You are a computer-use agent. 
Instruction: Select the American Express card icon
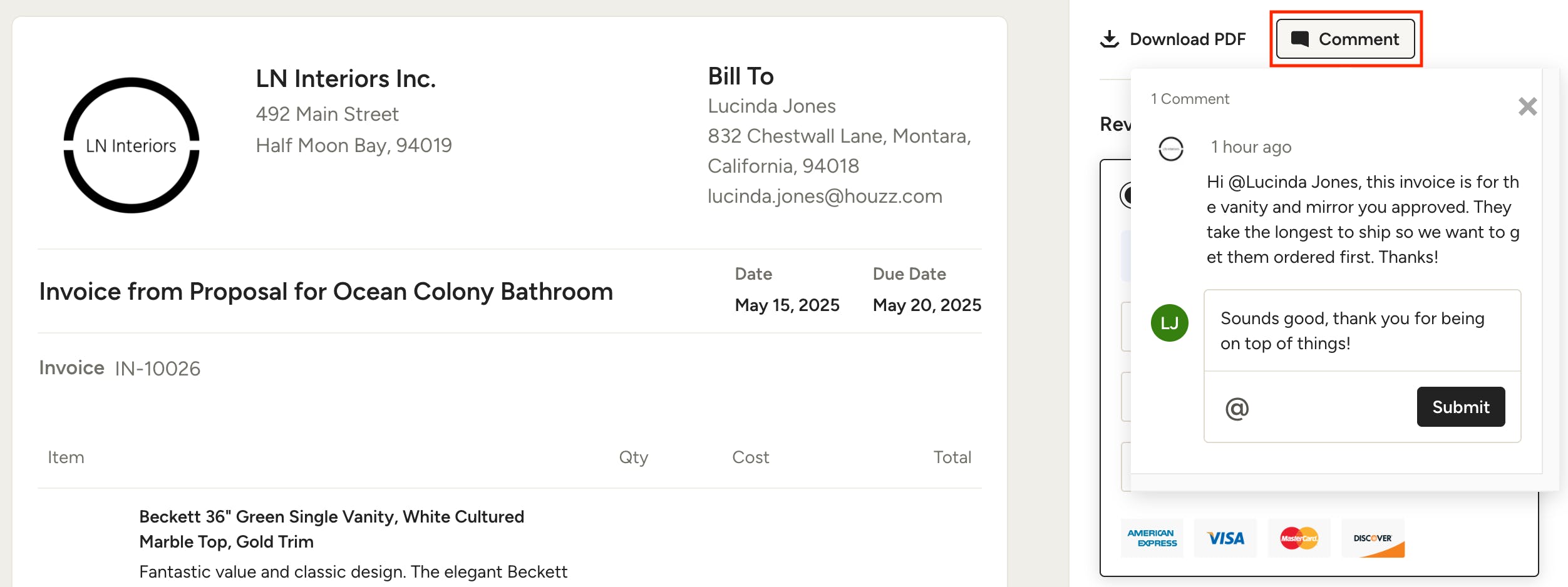(x=1152, y=538)
